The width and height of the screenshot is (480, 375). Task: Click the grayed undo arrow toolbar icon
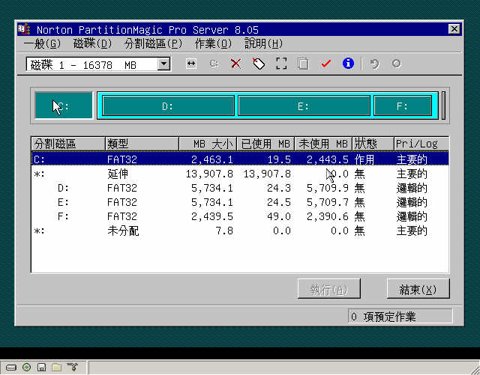click(374, 63)
